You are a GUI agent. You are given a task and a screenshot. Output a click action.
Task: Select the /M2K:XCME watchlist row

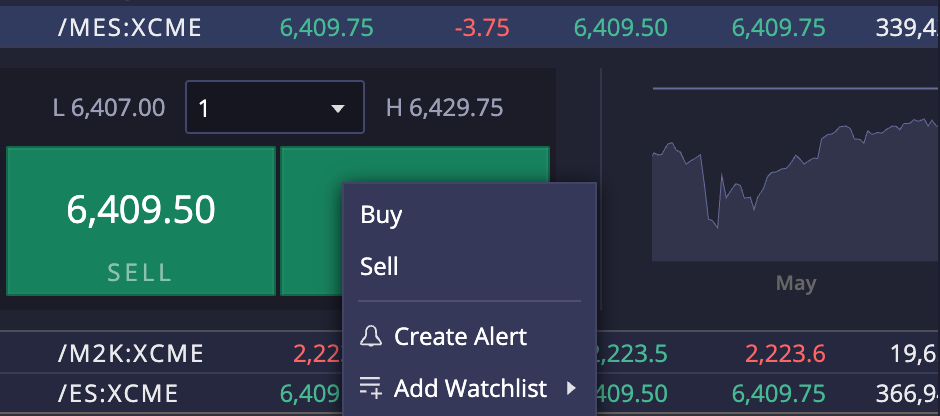tap(470, 354)
